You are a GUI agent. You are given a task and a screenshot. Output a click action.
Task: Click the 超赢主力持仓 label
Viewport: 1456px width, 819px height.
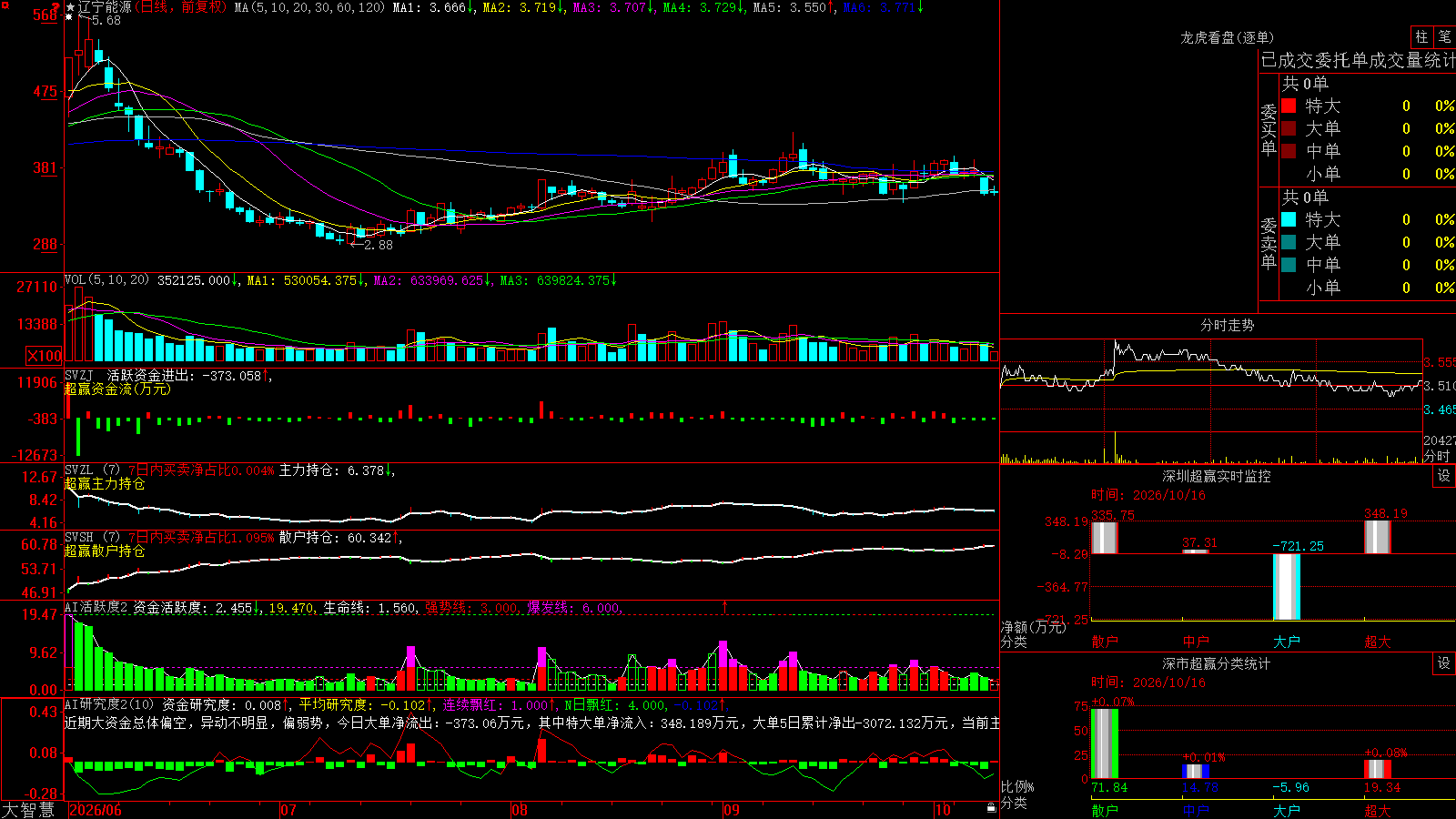105,483
